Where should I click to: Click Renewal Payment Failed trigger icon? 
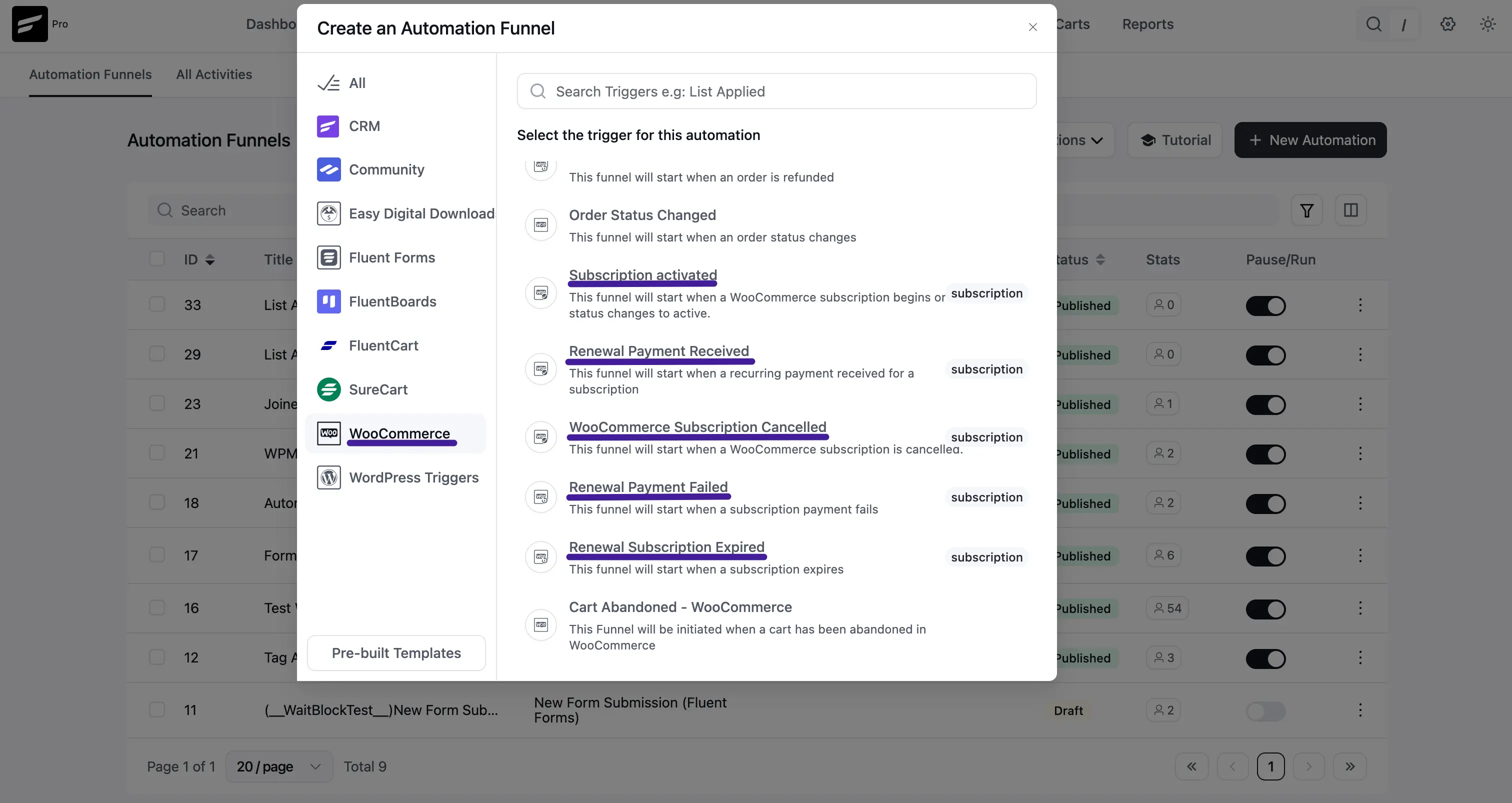540,498
